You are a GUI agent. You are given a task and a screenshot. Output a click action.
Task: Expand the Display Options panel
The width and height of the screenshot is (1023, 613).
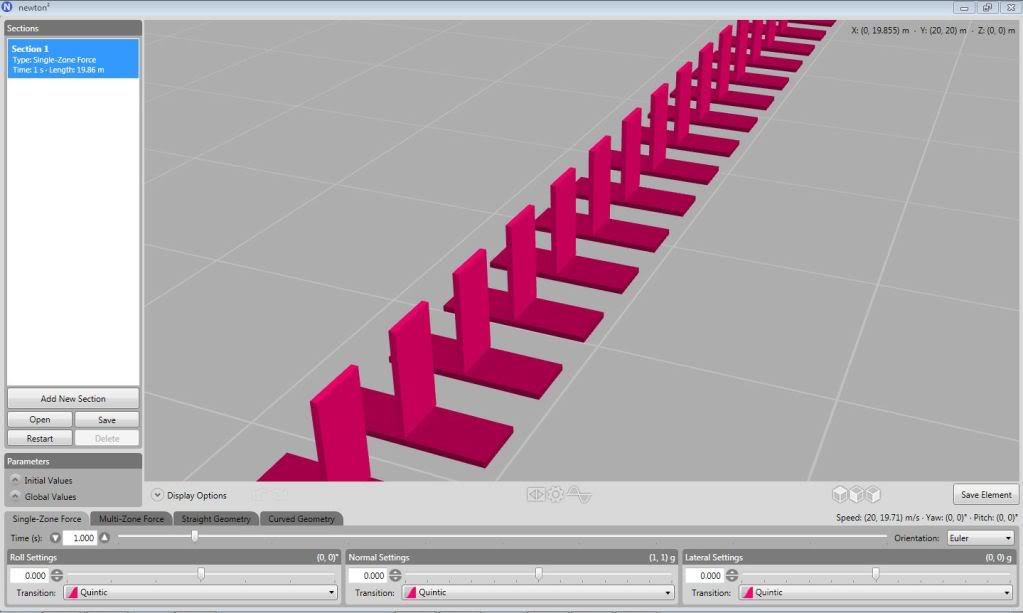[158, 495]
